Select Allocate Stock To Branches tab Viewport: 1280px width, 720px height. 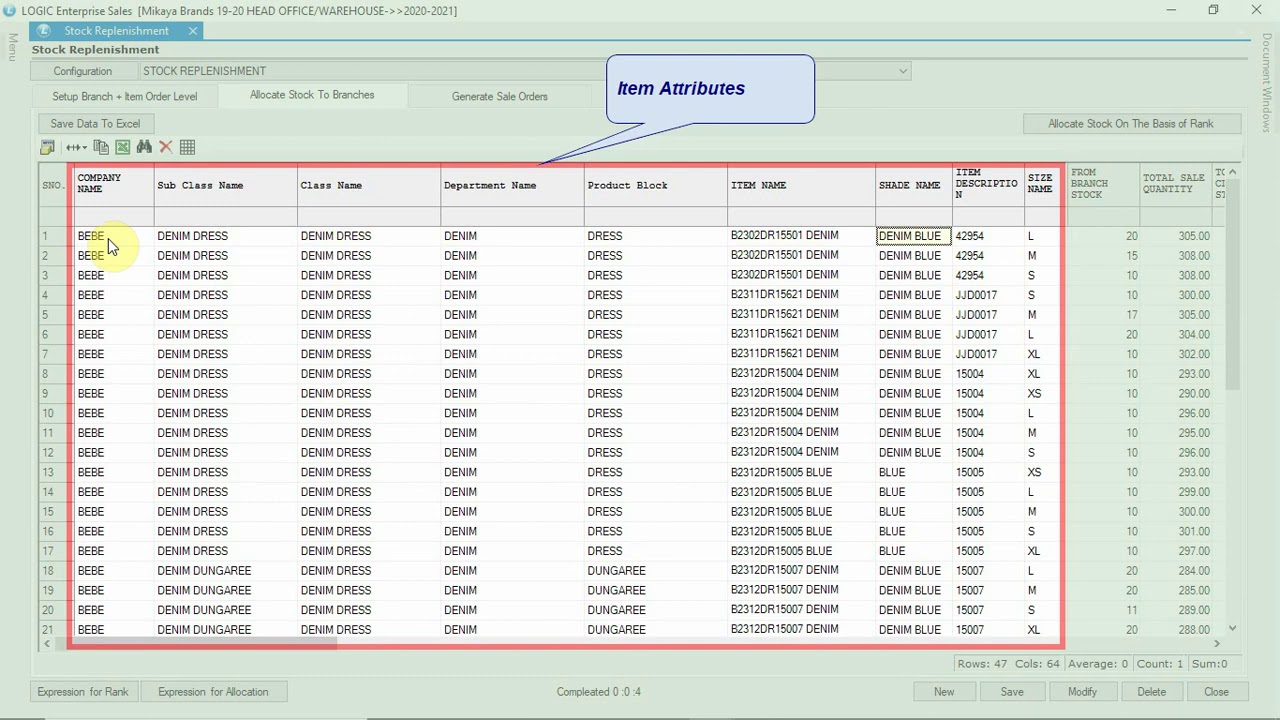[x=312, y=95]
